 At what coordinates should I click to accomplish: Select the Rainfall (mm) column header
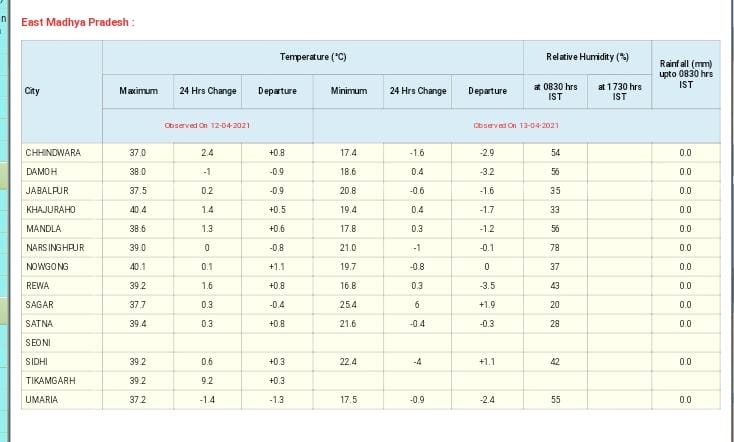coord(685,74)
